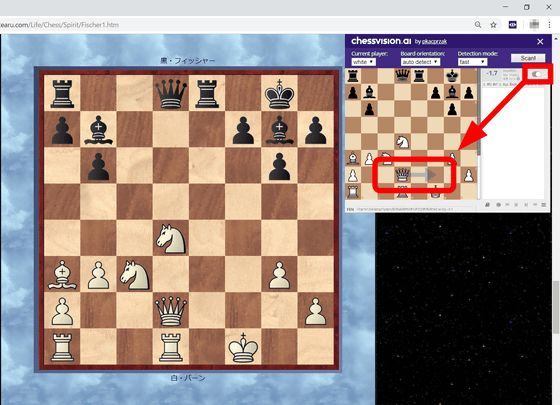
Task: Open the Detection mode dropdown showing fast
Action: tap(472, 62)
